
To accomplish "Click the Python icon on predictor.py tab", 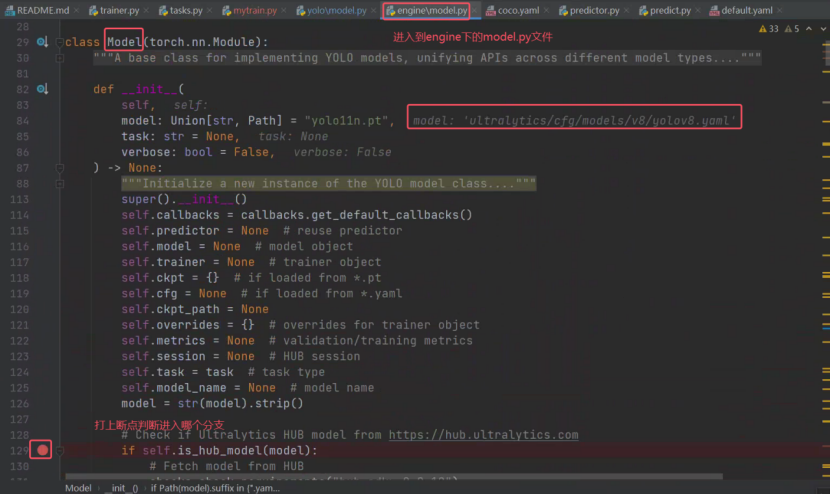I will coord(563,11).
